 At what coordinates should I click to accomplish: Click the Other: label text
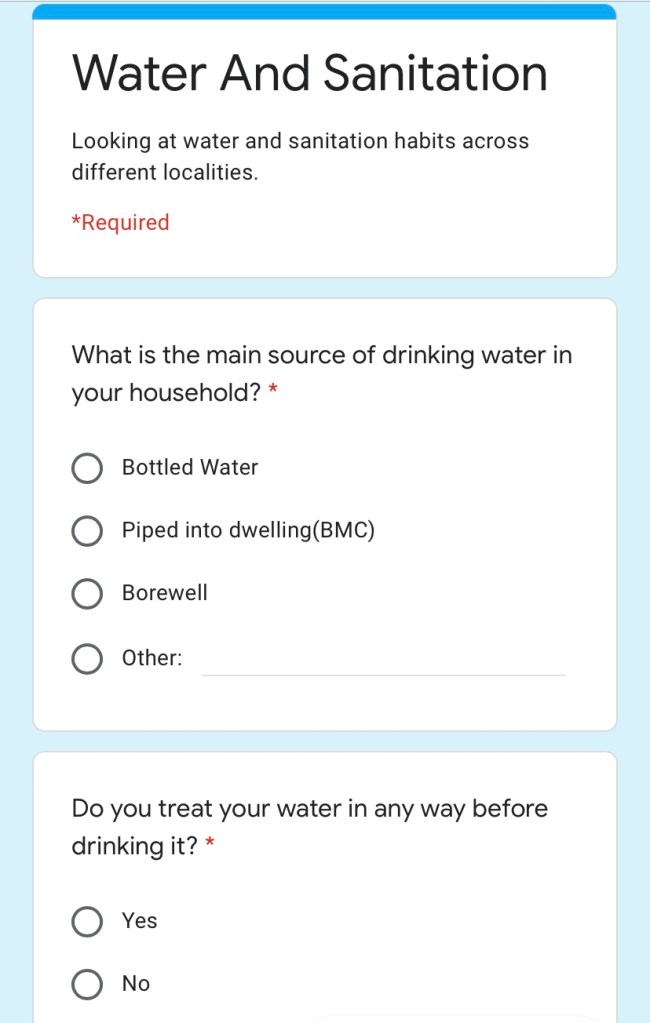click(x=152, y=659)
